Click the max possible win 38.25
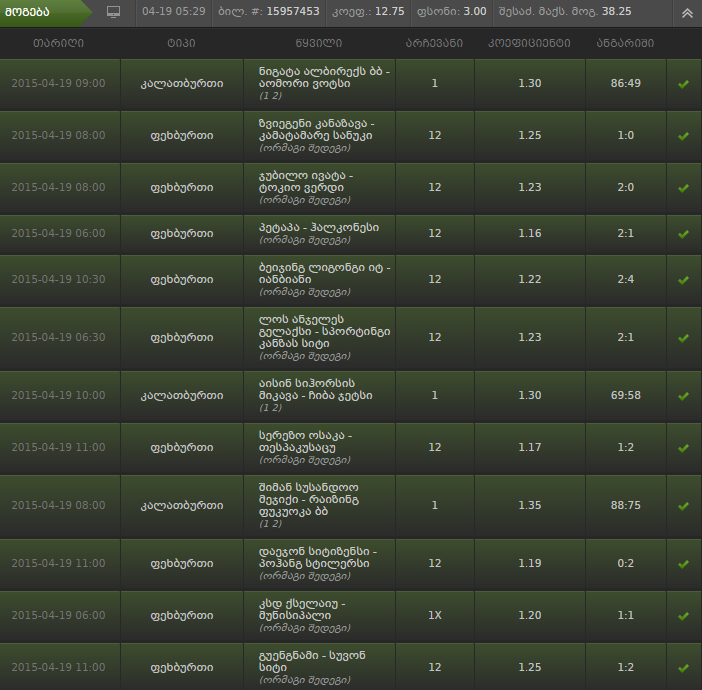This screenshot has width=702, height=690. coord(616,11)
